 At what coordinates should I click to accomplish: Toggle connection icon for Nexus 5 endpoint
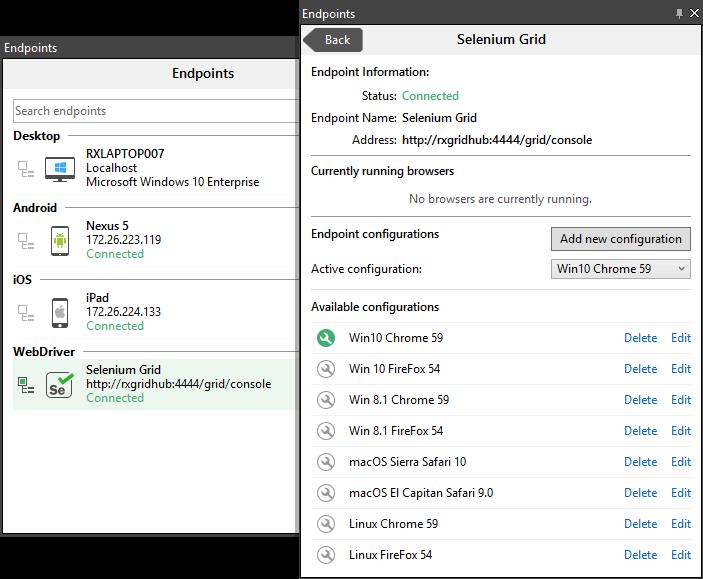point(27,241)
